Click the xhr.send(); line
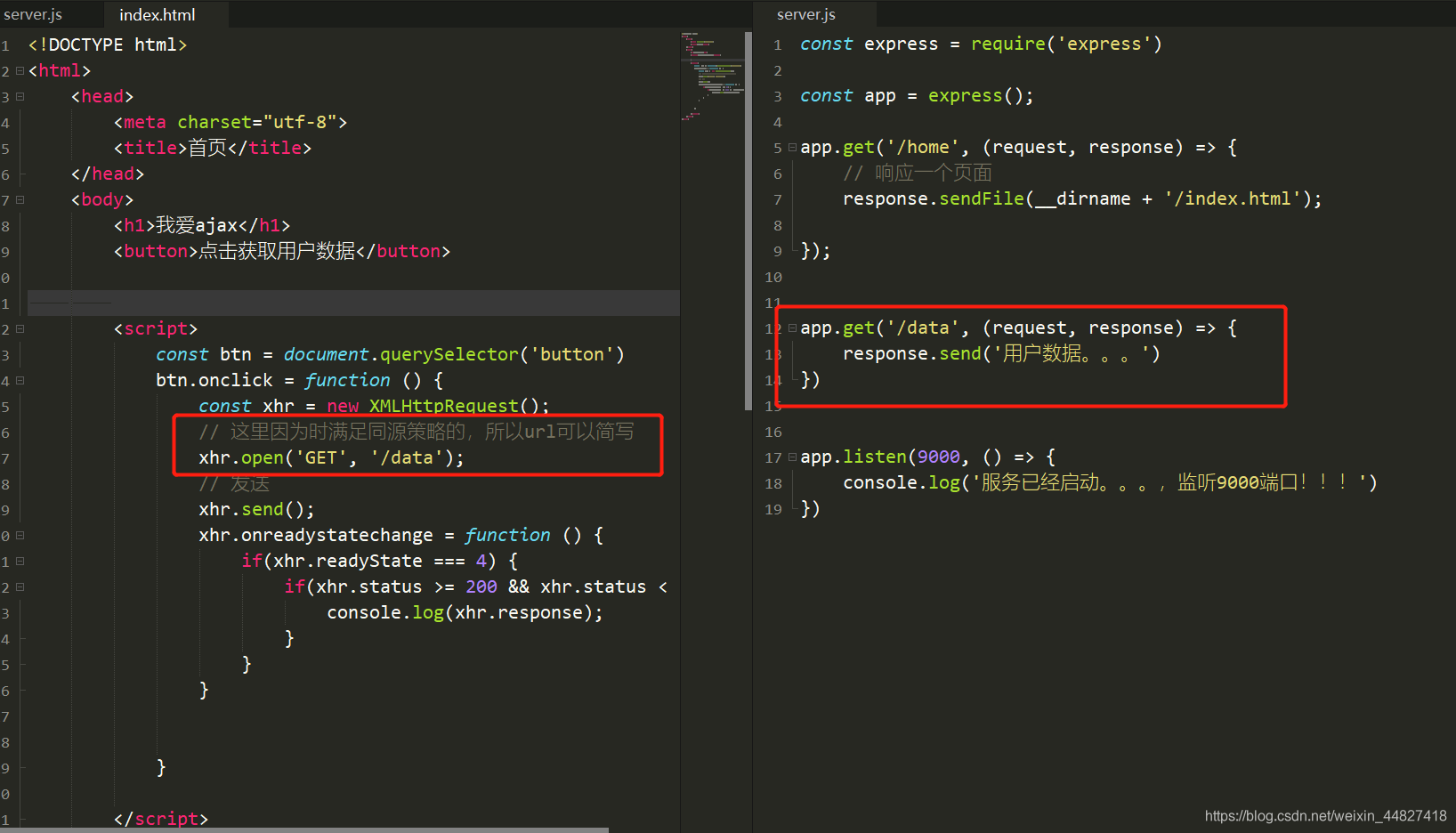 point(256,509)
